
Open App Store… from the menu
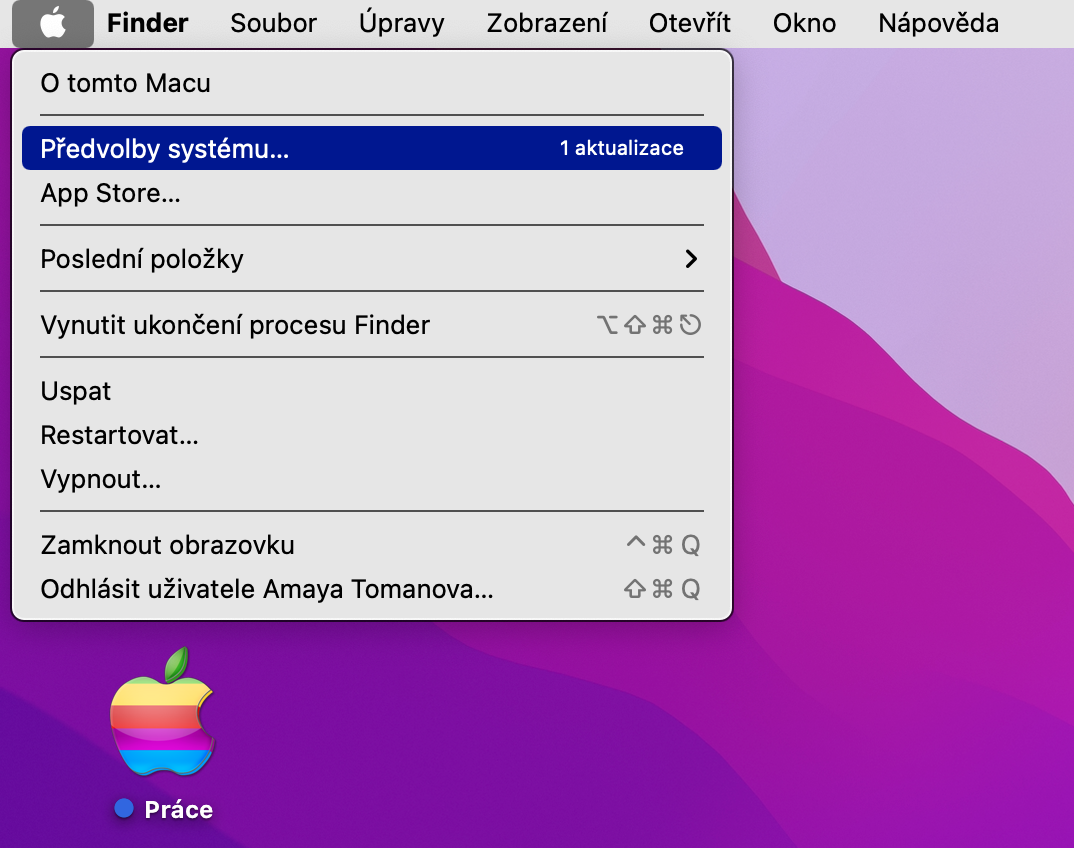[x=372, y=192]
